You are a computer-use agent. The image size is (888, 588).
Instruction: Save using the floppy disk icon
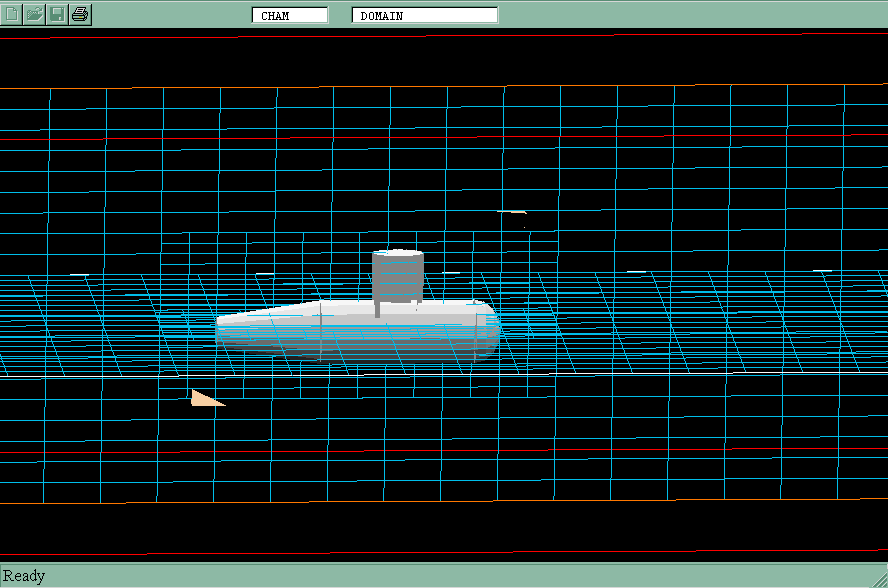click(x=57, y=14)
